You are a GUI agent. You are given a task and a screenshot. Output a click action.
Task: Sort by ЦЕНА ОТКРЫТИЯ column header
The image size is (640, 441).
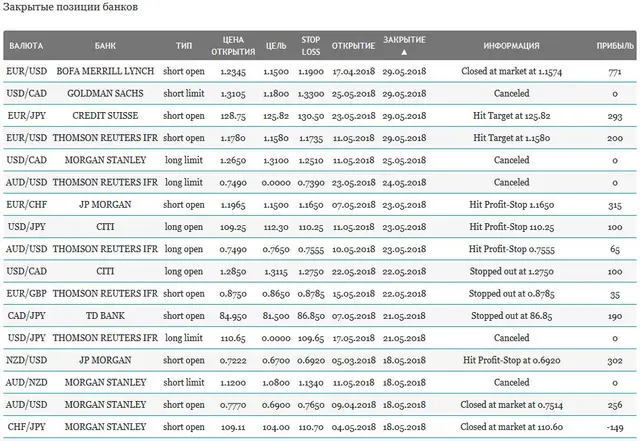233,46
